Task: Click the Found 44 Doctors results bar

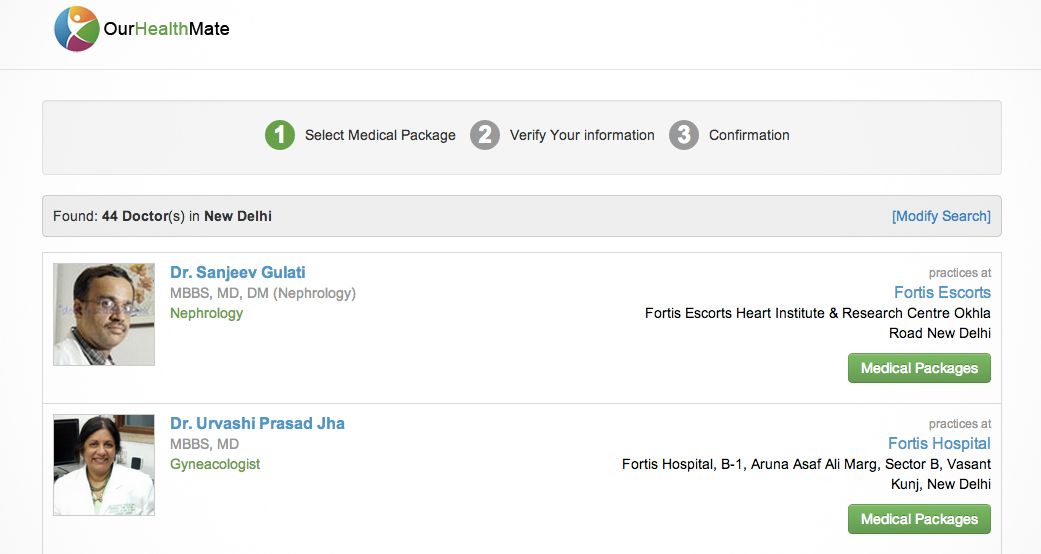Action: coord(522,216)
